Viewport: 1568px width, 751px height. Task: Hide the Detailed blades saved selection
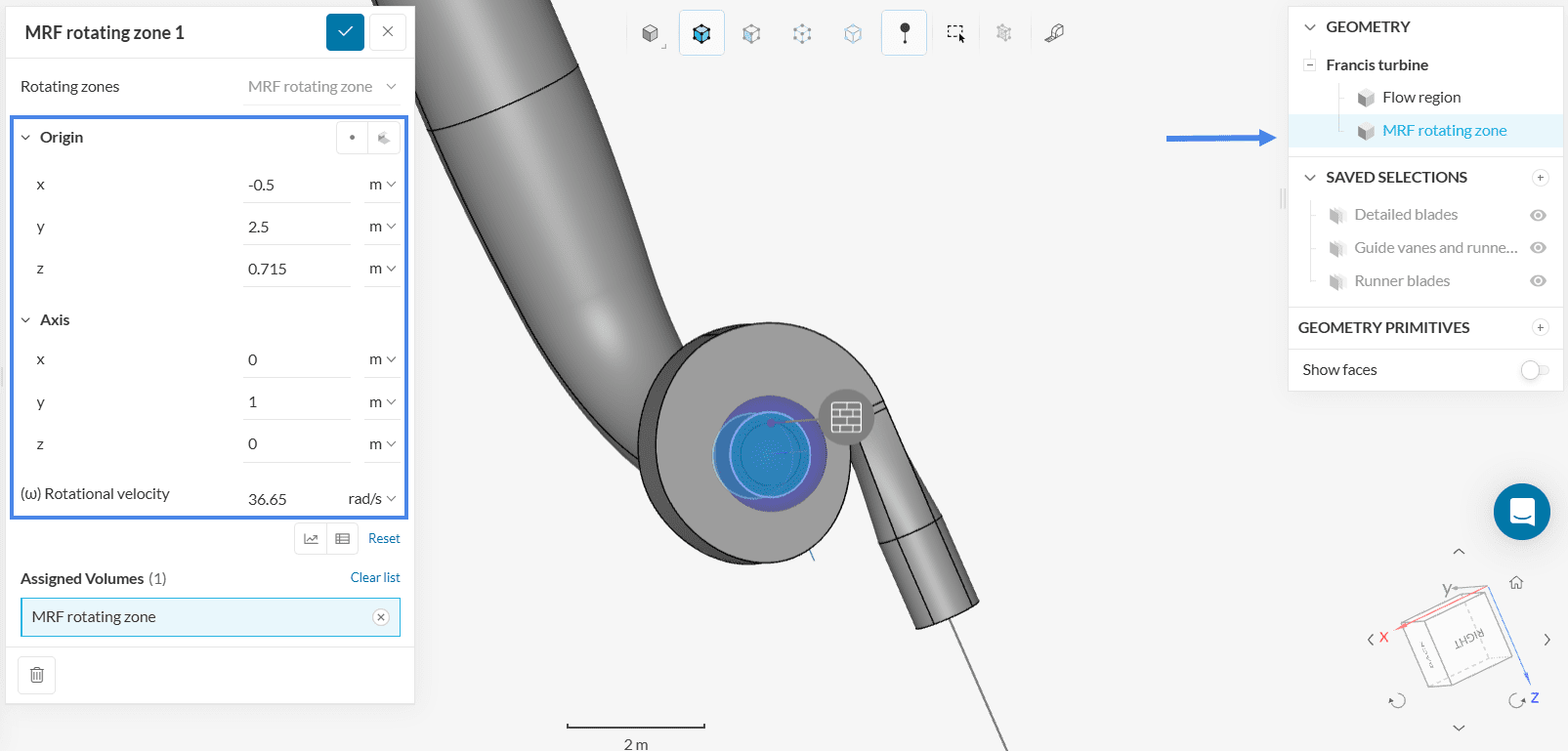click(x=1538, y=215)
